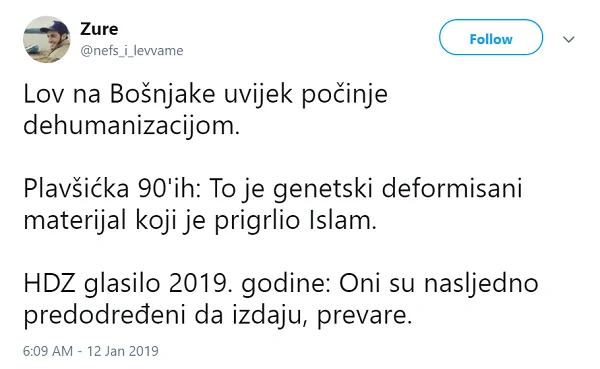Viewport: 600px width, 369px height.
Task: Open the 6:09 AM timestamp link
Action: coord(48,351)
